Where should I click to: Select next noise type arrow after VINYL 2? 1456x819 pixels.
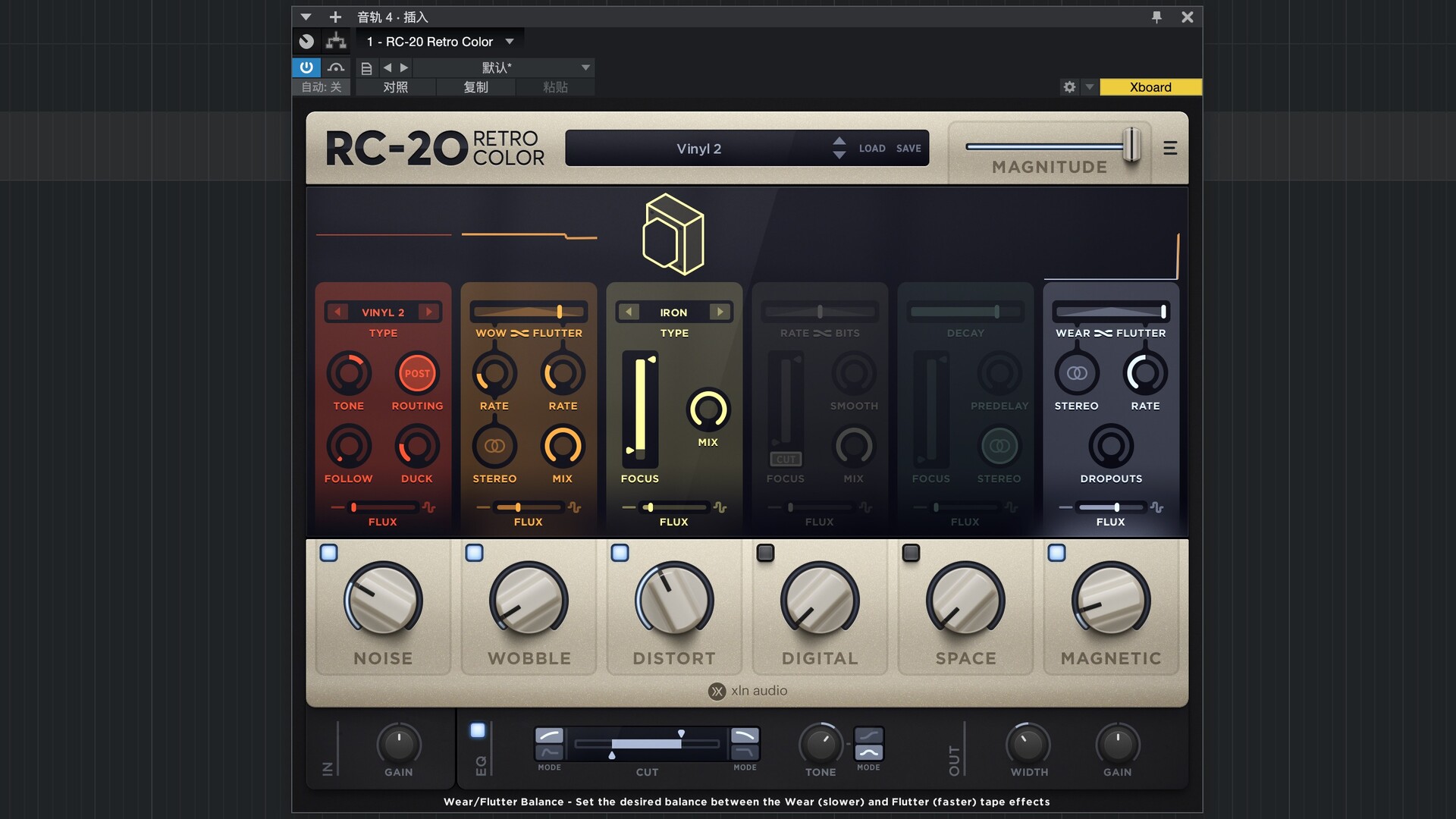[428, 312]
